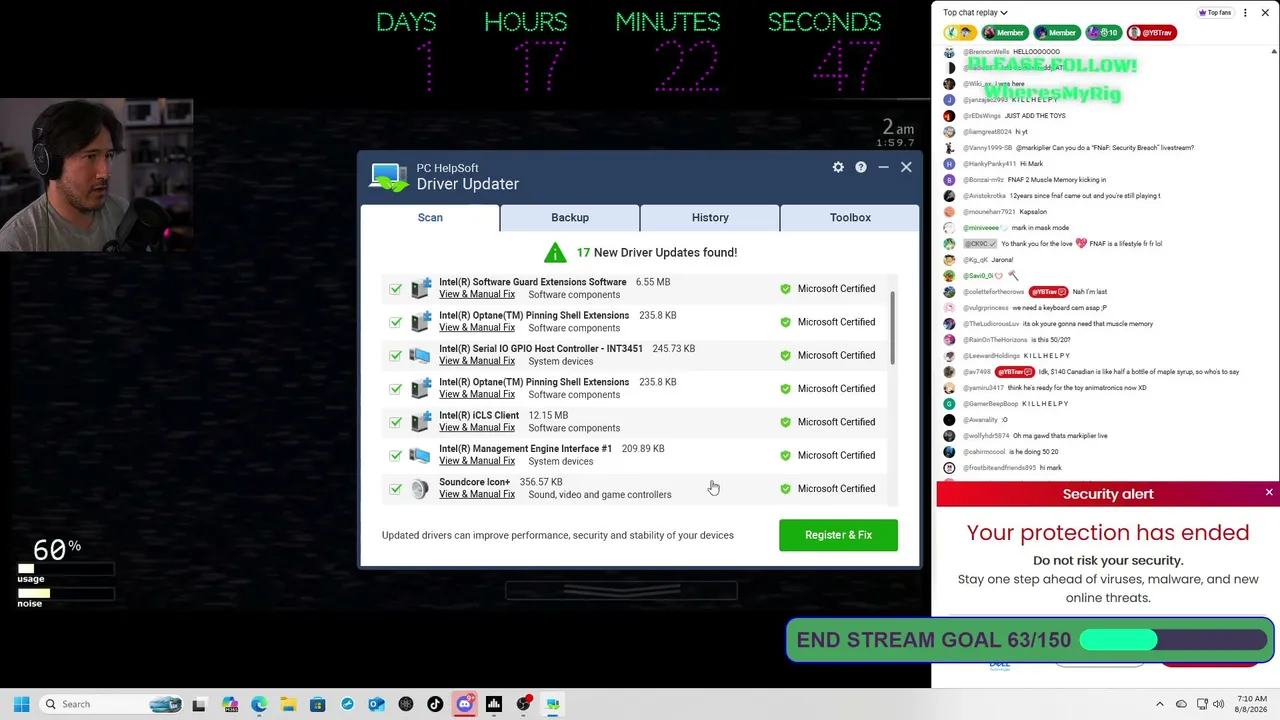Open View & Manual Fix for Software Guard Extensions

coord(477,294)
